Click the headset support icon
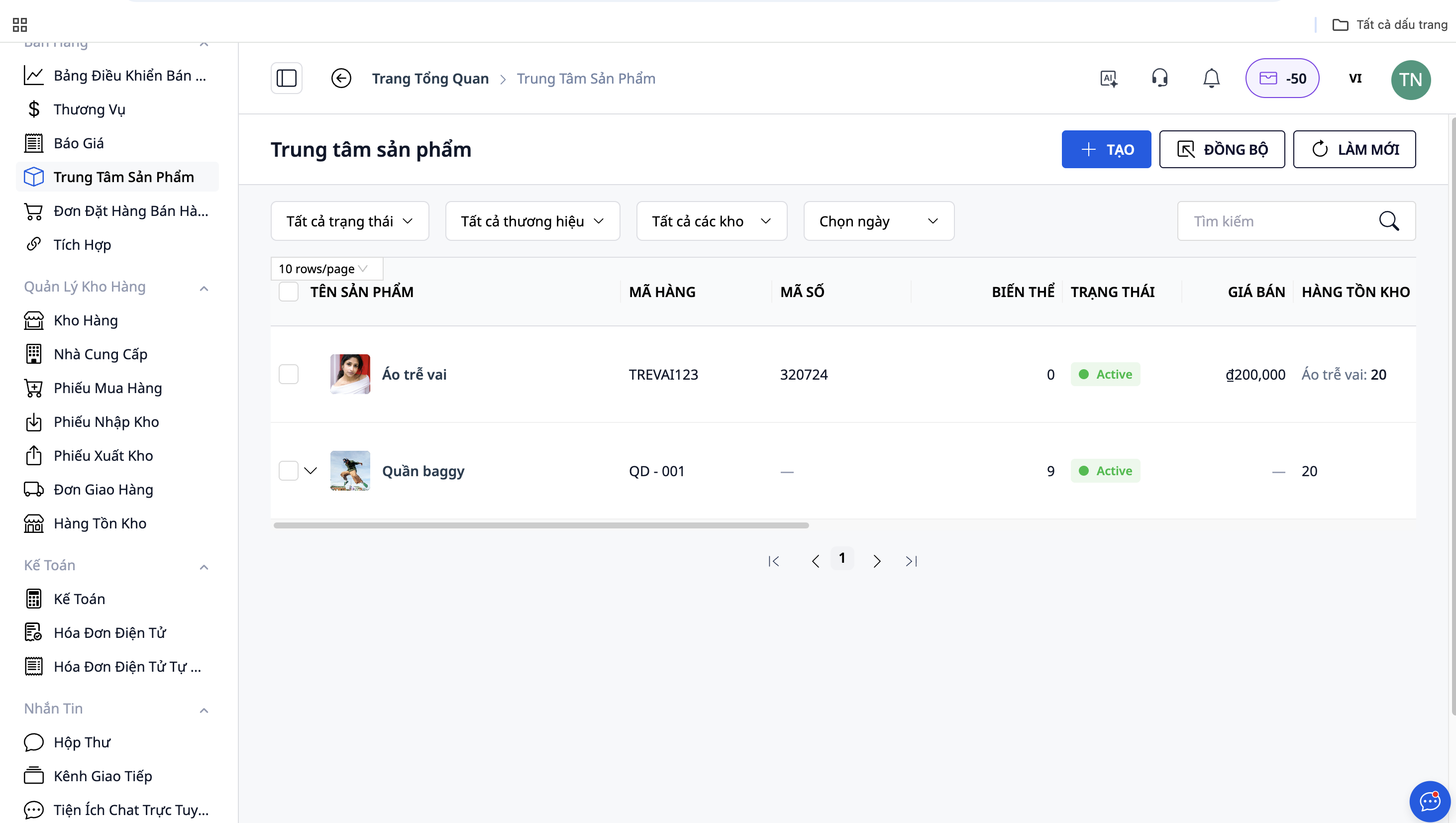This screenshot has height=823, width=1456. (x=1160, y=78)
